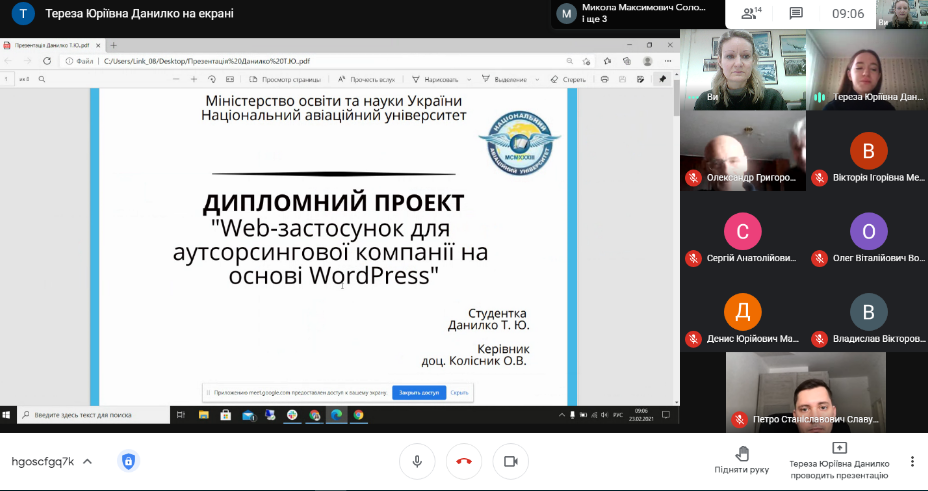928x491 pixels.
Task: Select the Нарисовать draw tool
Action: coord(436,79)
